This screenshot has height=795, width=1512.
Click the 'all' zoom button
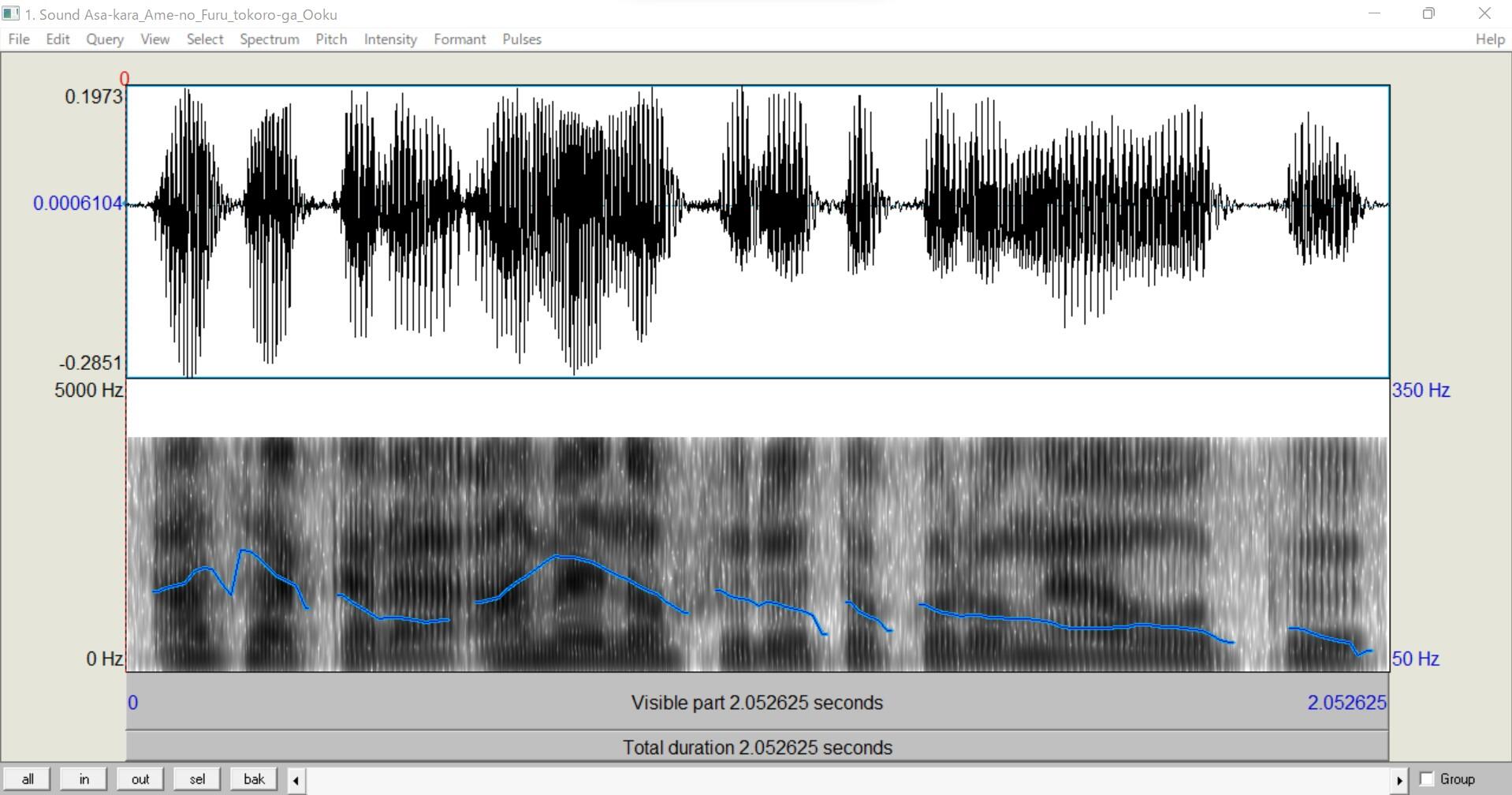28,779
